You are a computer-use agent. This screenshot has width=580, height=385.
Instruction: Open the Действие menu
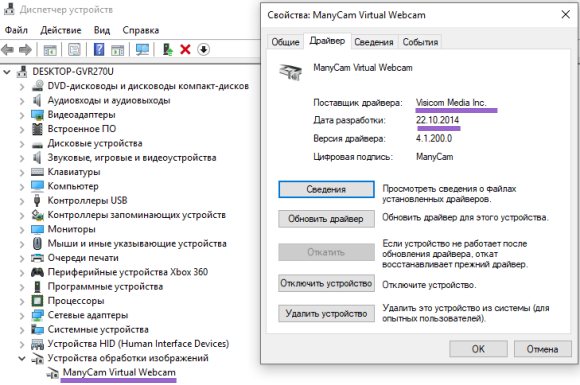(x=61, y=30)
